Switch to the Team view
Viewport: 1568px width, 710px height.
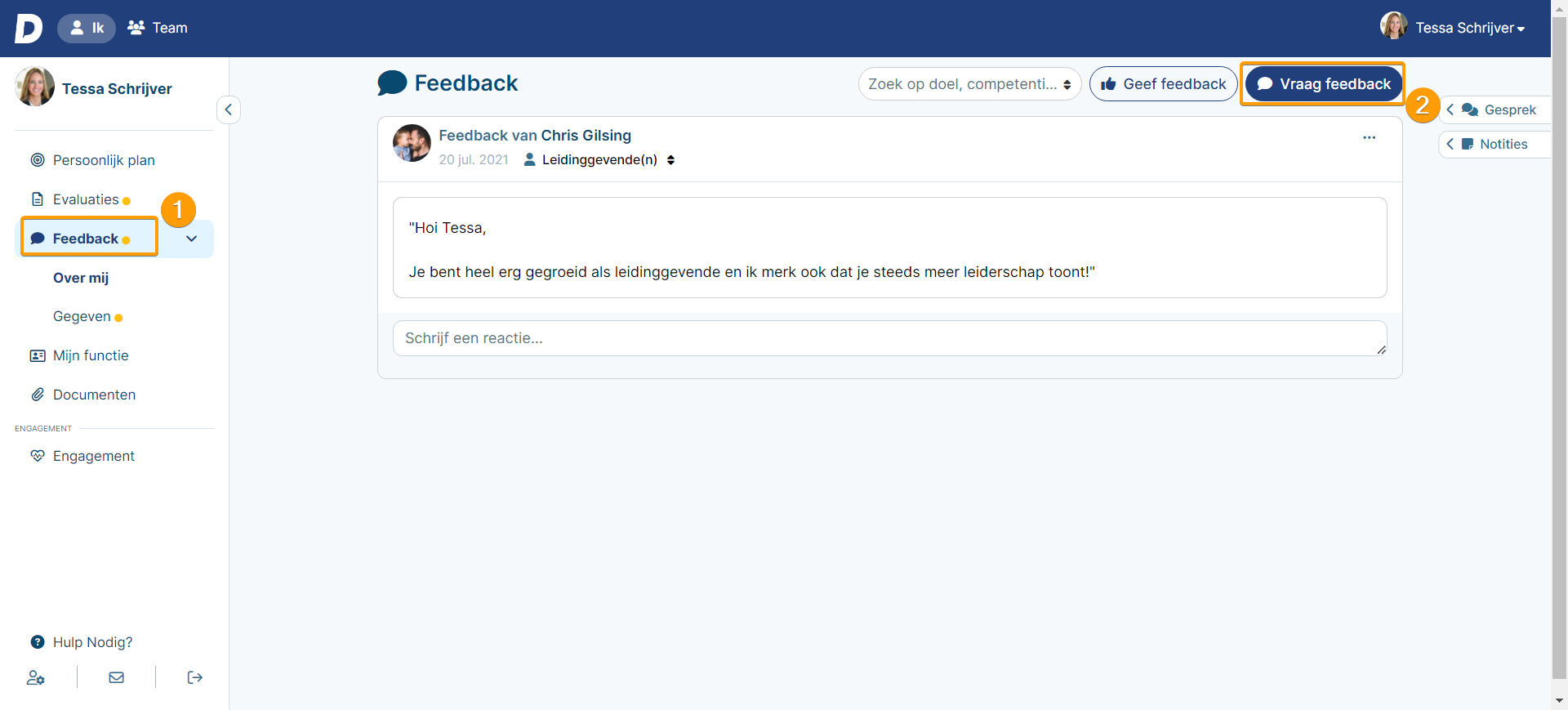[x=158, y=28]
